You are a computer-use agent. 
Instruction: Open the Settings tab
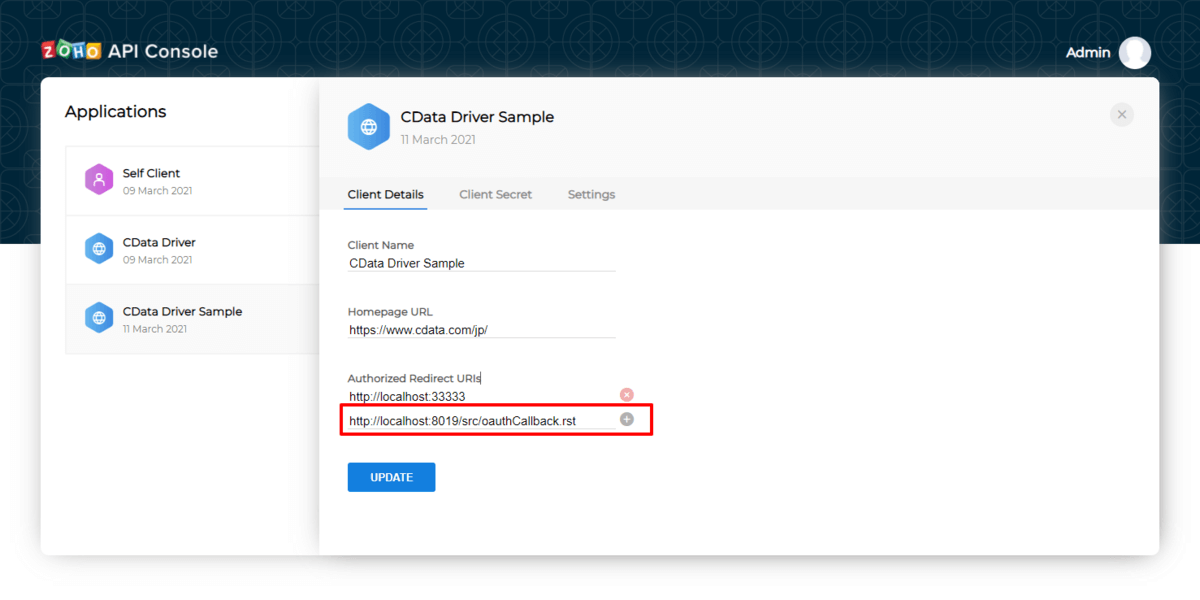pyautogui.click(x=591, y=194)
